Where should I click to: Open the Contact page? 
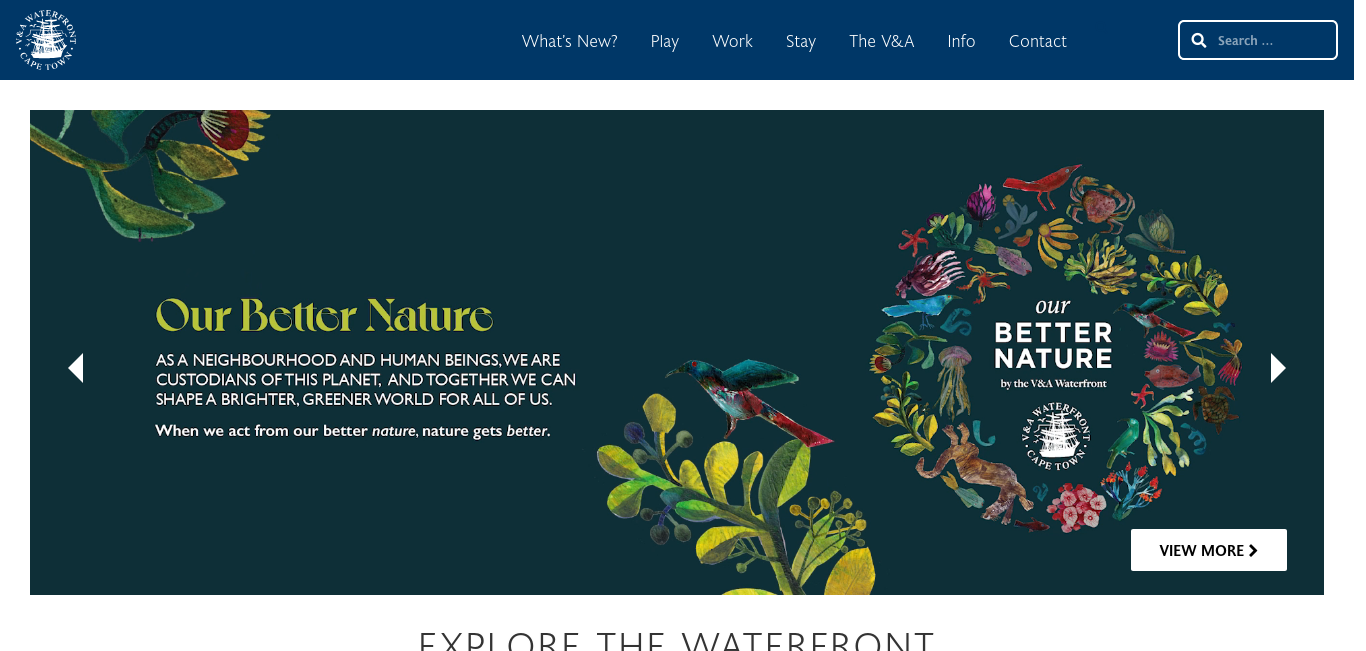pos(1037,41)
